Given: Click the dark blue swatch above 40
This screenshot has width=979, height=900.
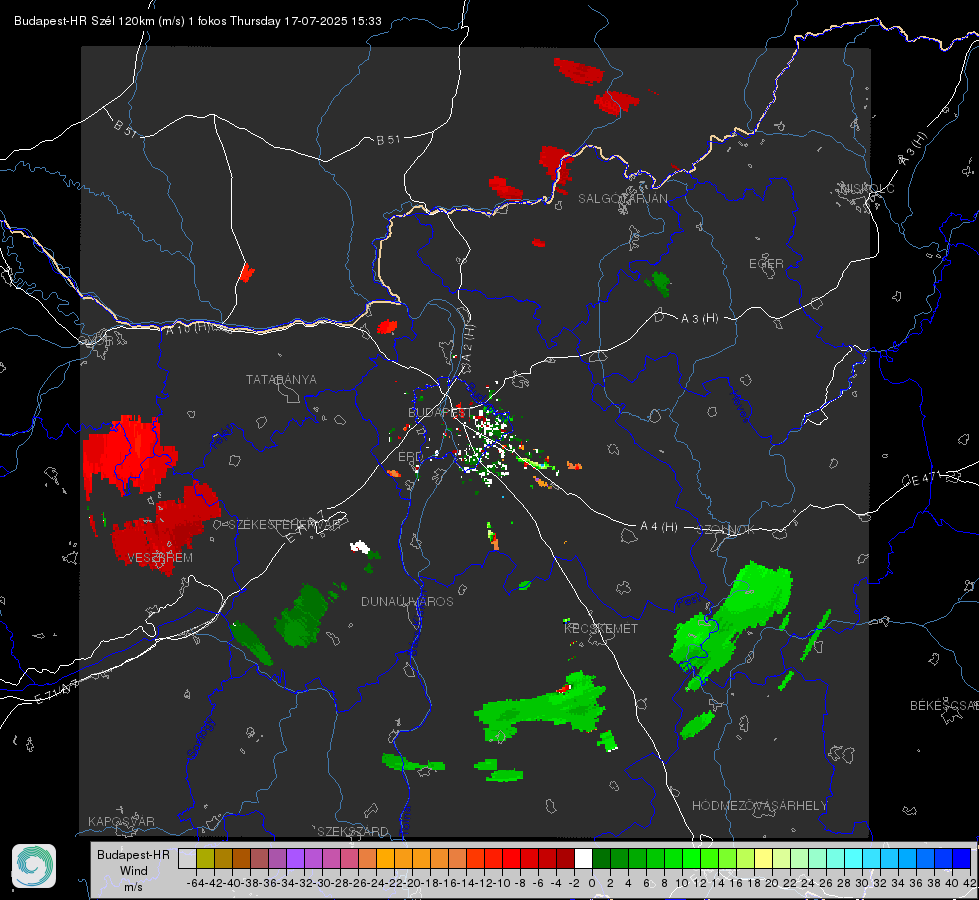Looking at the screenshot, I should [962, 858].
